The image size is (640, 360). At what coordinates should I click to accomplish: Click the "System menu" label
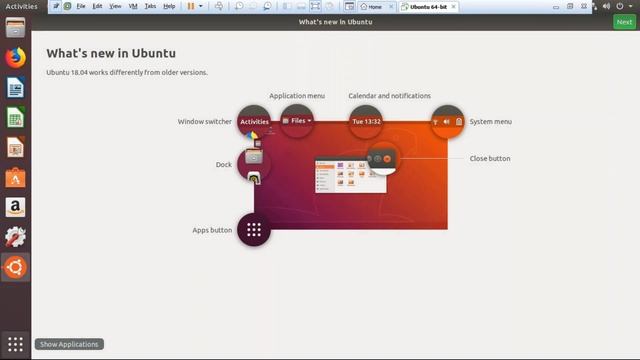point(491,122)
